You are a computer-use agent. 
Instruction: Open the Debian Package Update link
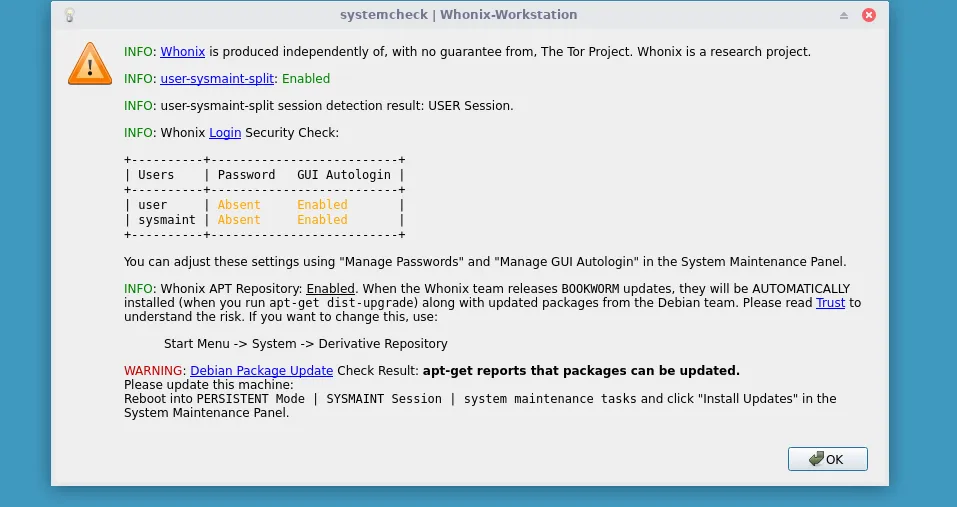[x=262, y=370]
